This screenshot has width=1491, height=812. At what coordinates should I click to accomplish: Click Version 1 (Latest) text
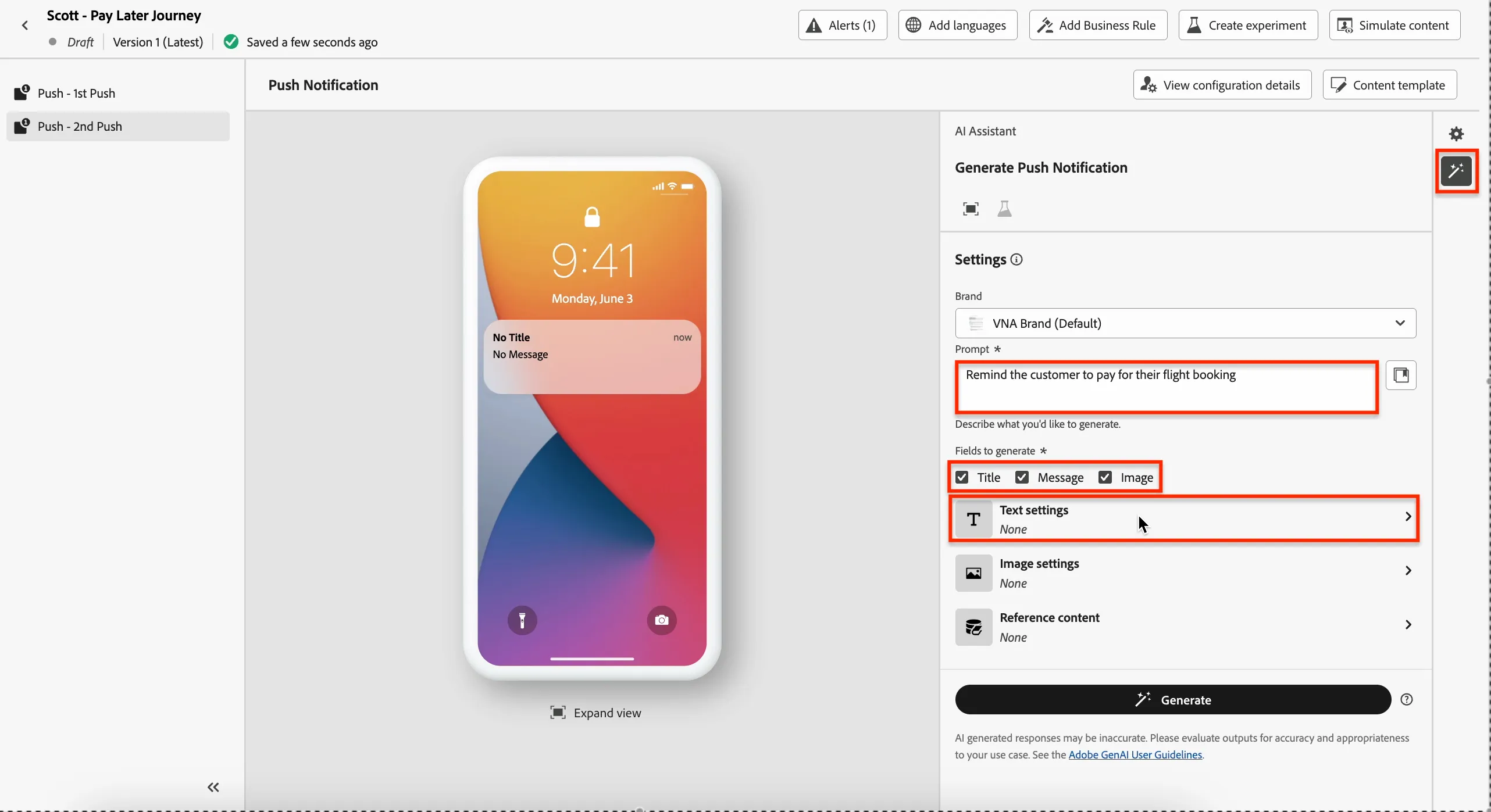click(x=158, y=42)
